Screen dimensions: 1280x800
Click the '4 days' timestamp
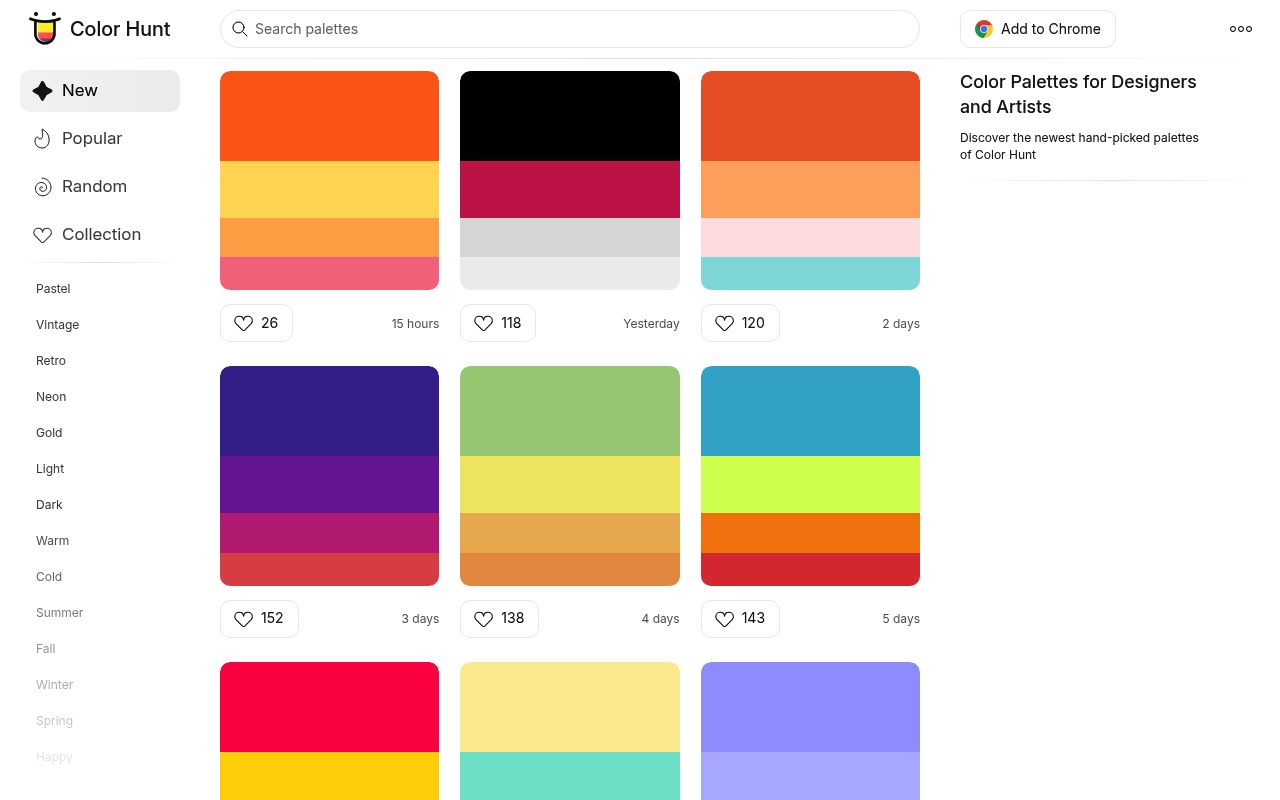tap(660, 619)
